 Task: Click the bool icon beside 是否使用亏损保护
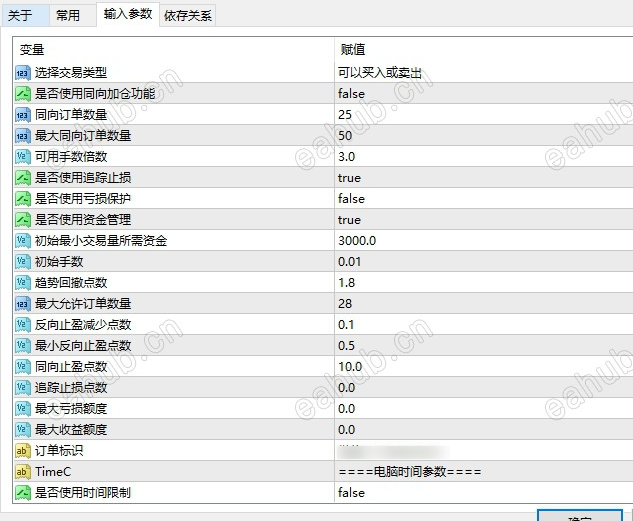[23, 199]
